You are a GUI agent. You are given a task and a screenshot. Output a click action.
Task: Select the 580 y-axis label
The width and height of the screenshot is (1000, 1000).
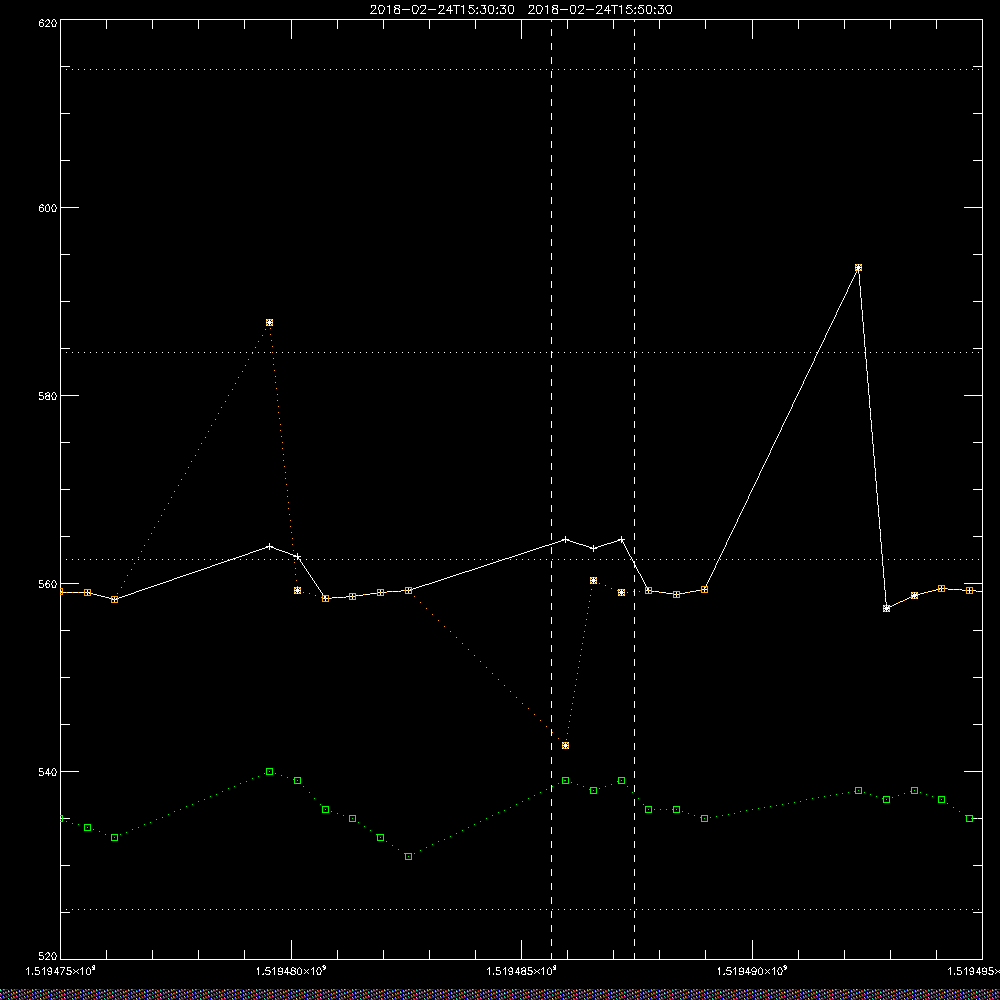49,395
